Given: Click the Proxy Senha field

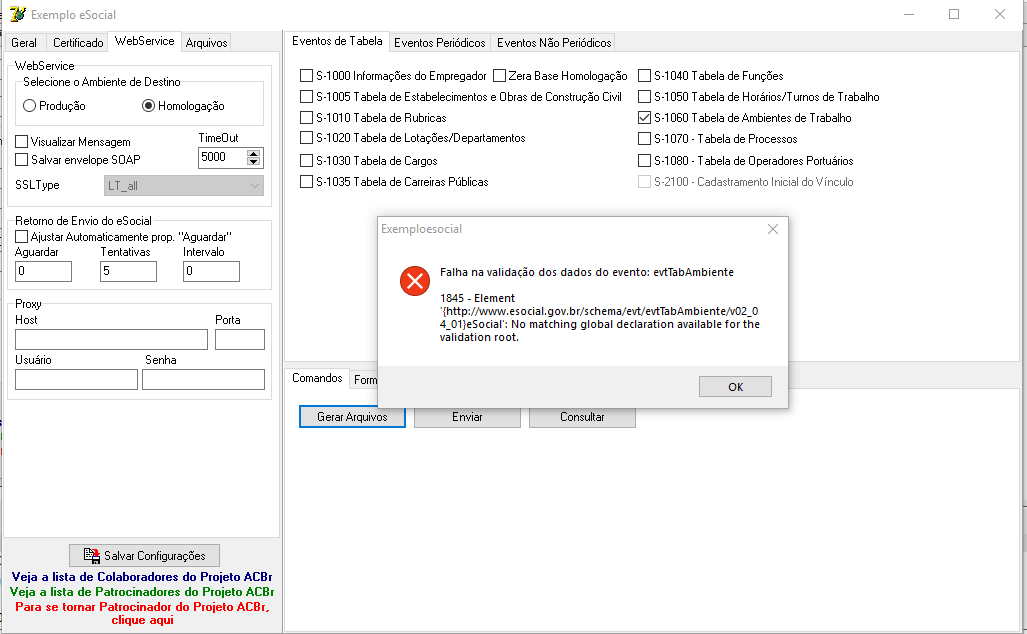Looking at the screenshot, I should click(204, 379).
